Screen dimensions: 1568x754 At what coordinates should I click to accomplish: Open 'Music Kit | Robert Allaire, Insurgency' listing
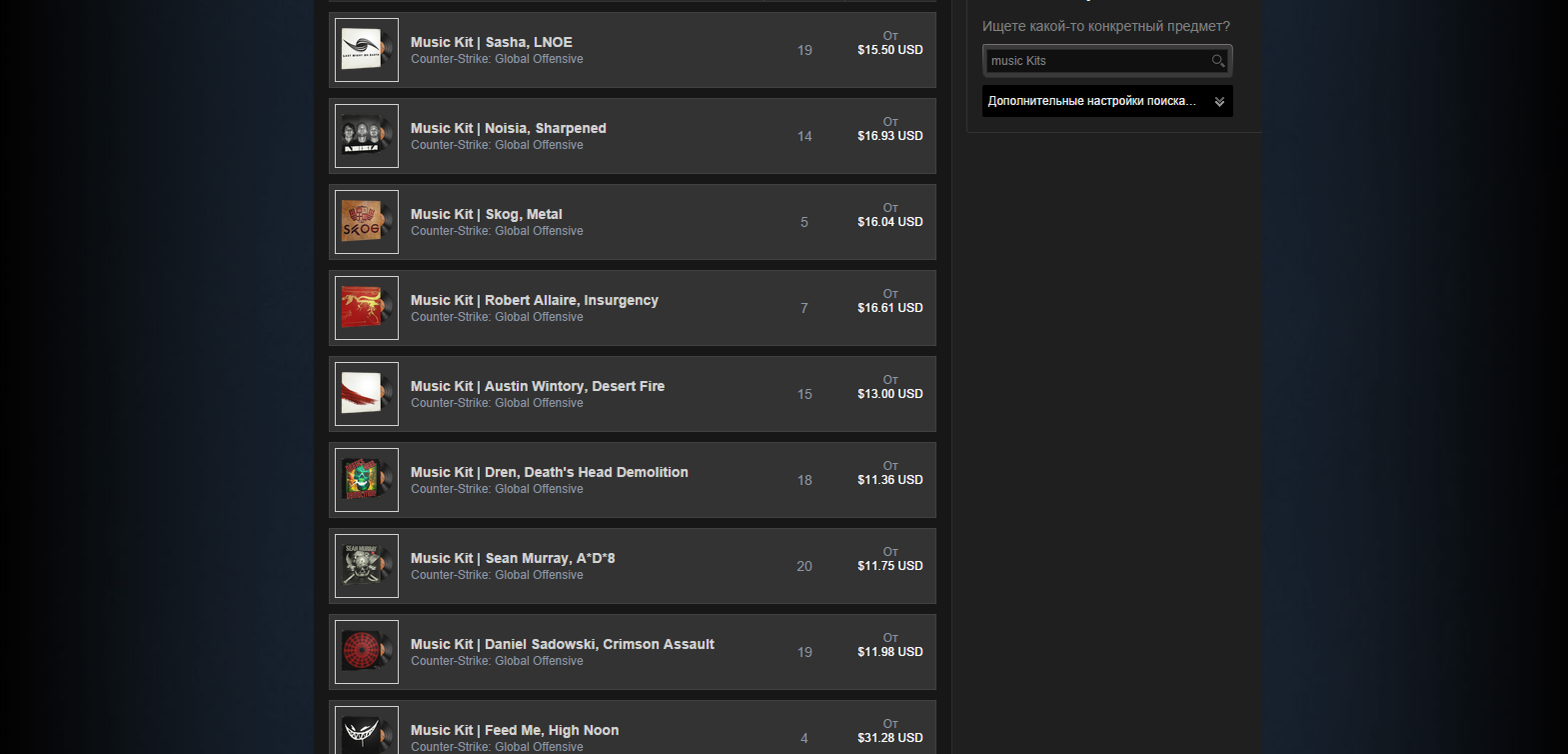pos(535,300)
